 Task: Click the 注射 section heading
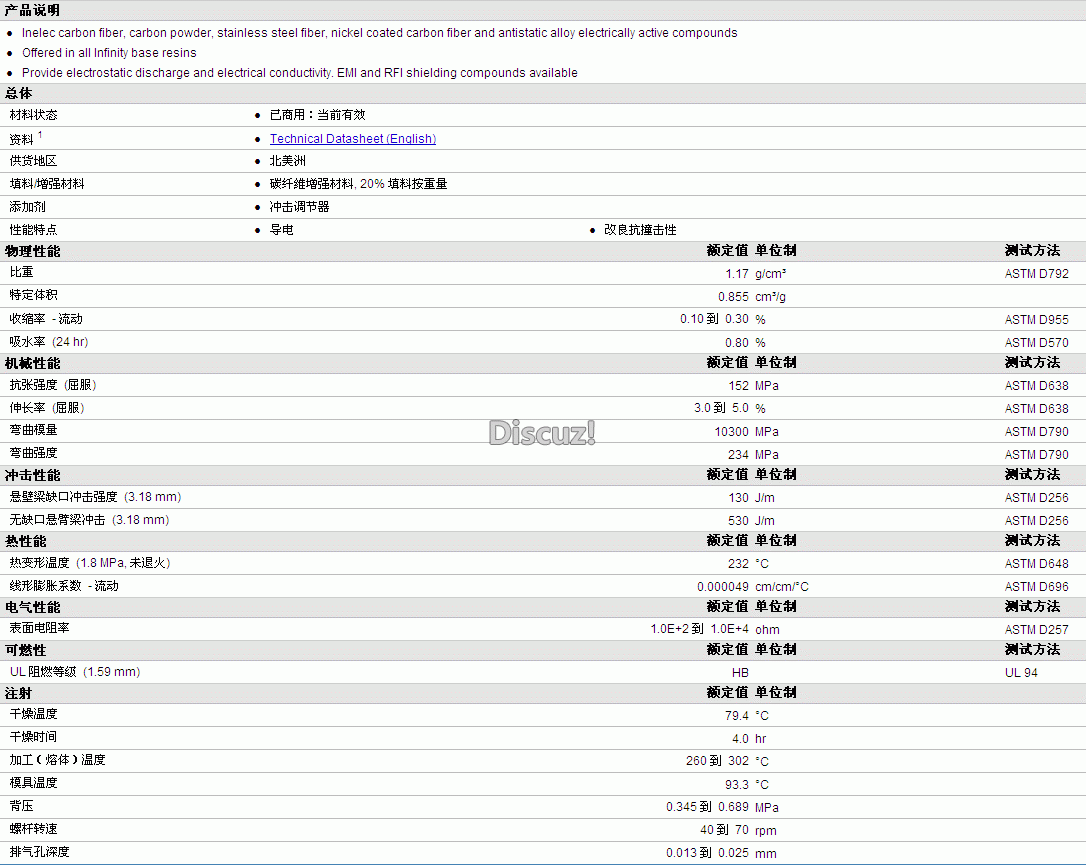pyautogui.click(x=19, y=693)
